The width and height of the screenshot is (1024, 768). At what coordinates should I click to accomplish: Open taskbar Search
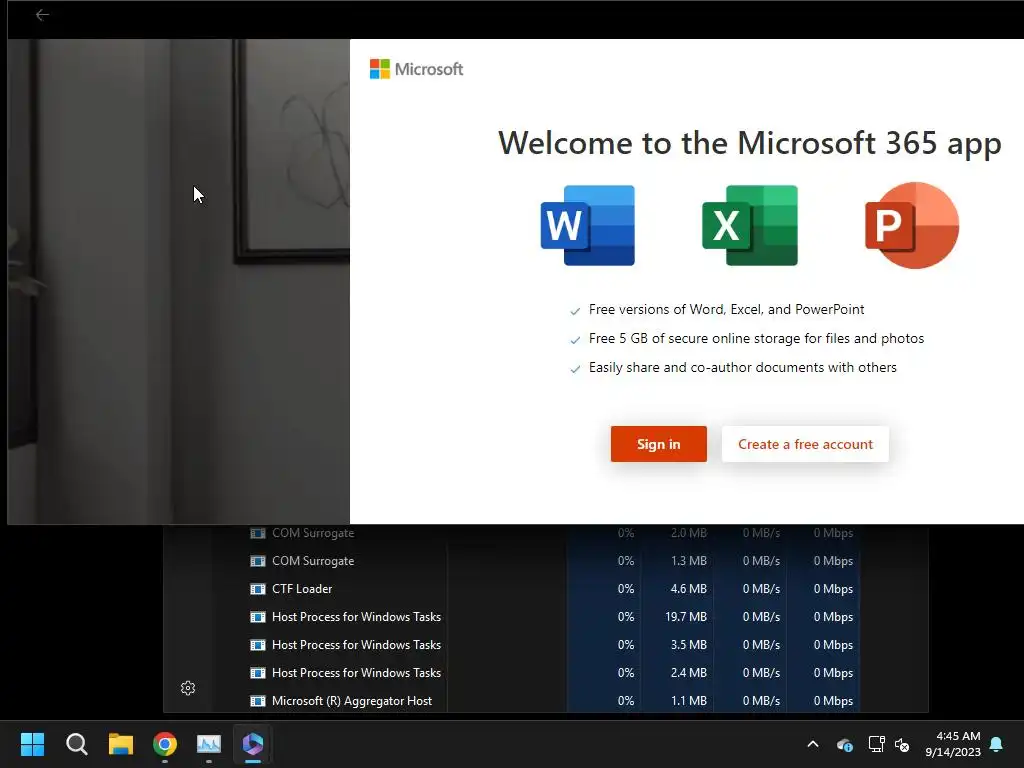pos(76,744)
